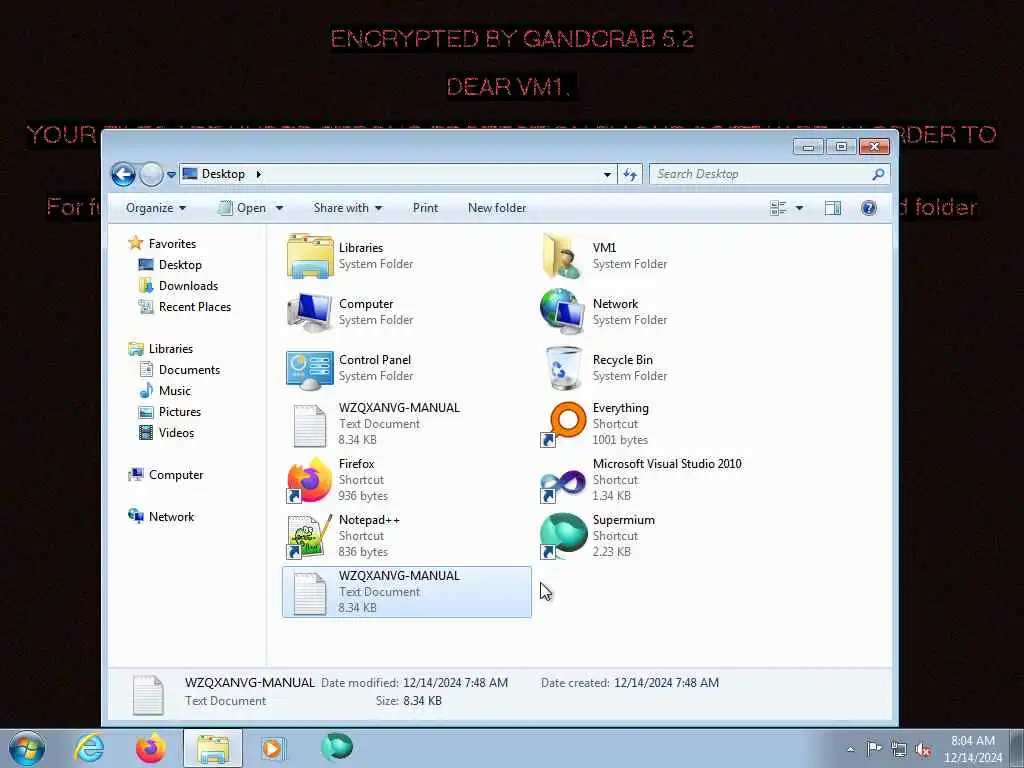Click the Back navigation arrow
Viewport: 1024px width, 768px height.
click(123, 174)
